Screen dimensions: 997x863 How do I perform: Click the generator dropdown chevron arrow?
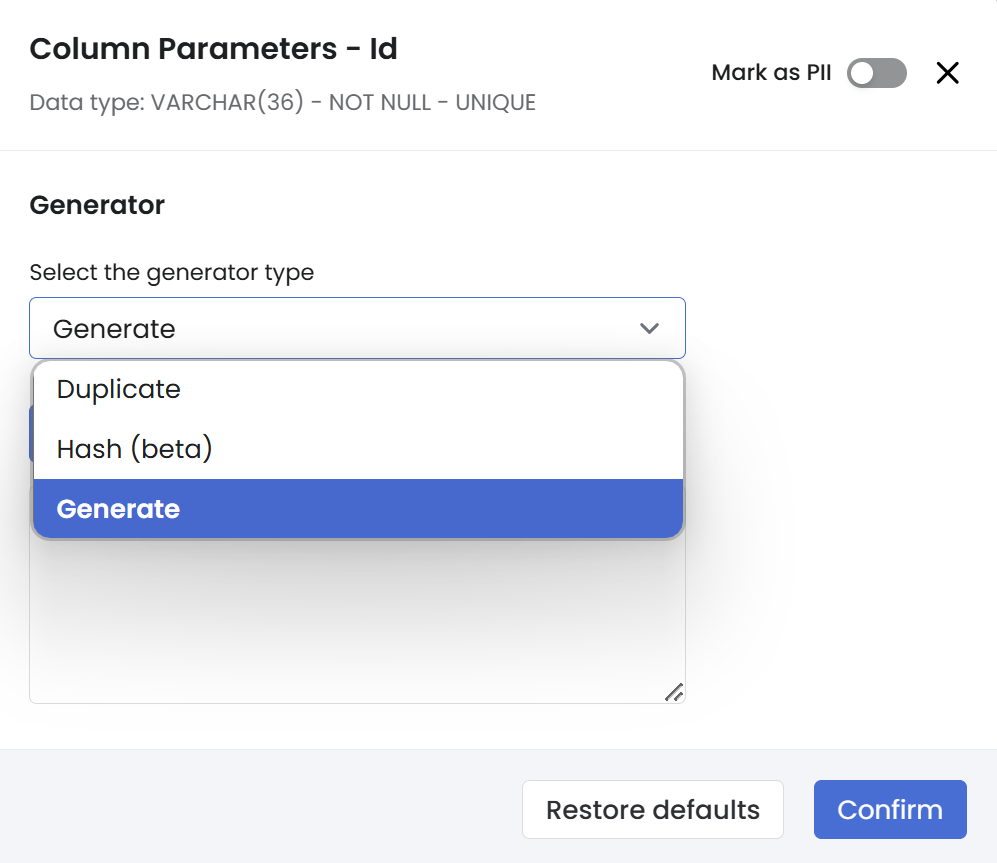[650, 328]
